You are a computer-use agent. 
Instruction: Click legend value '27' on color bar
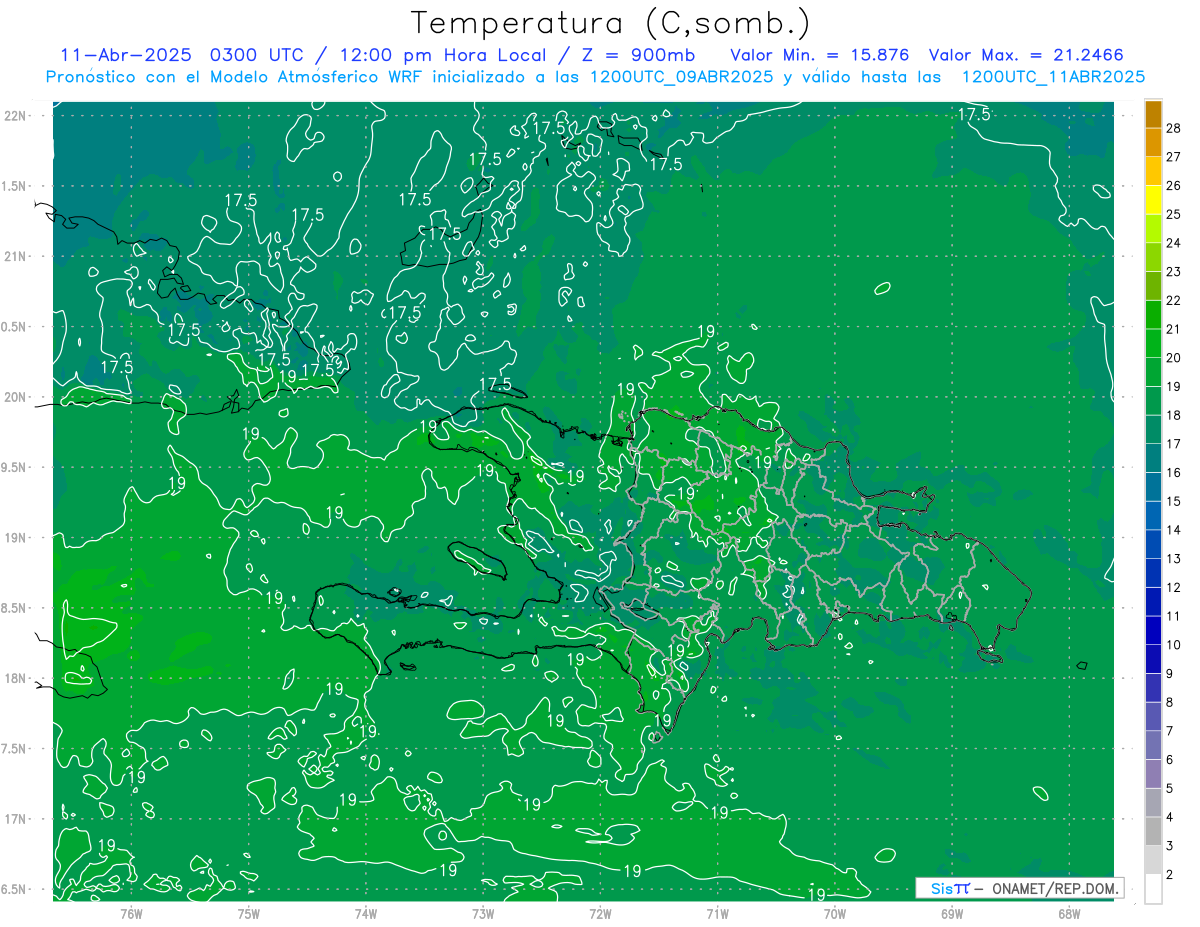[1174, 157]
